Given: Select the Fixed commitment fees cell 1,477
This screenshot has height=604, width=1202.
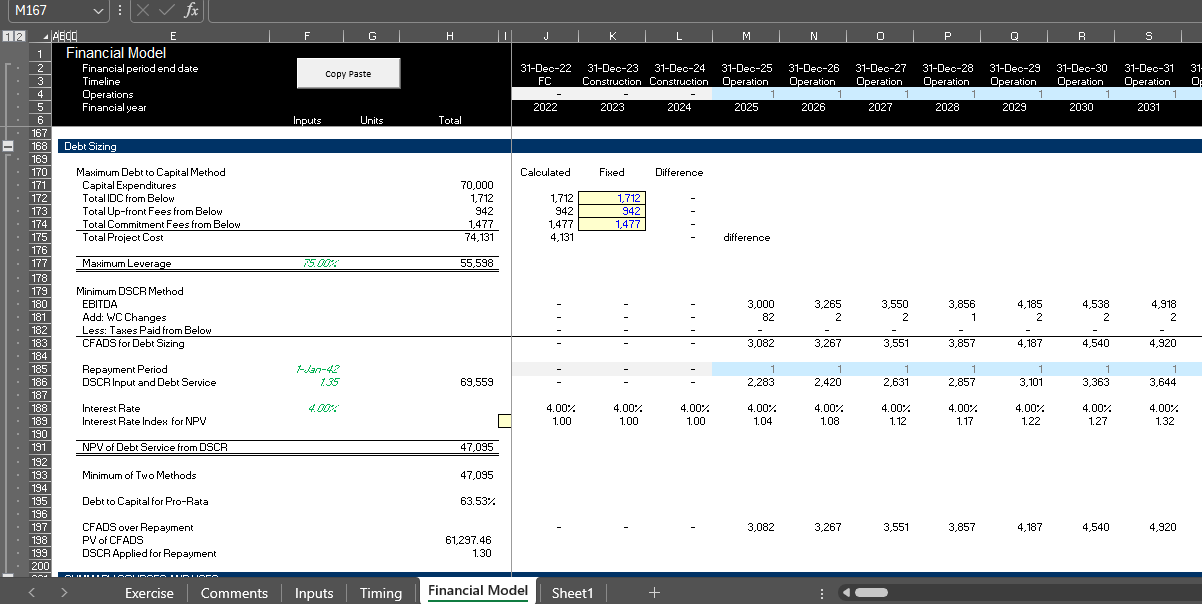Looking at the screenshot, I should (612, 224).
